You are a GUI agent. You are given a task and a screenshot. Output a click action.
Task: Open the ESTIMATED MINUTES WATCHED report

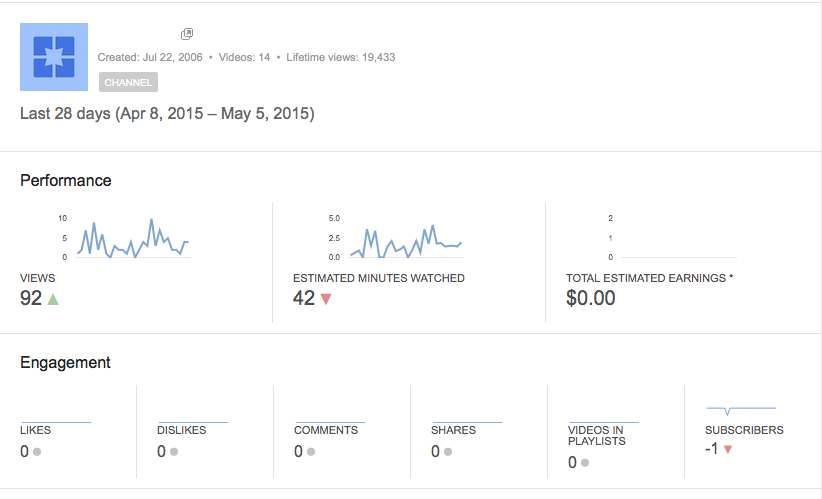(x=378, y=278)
